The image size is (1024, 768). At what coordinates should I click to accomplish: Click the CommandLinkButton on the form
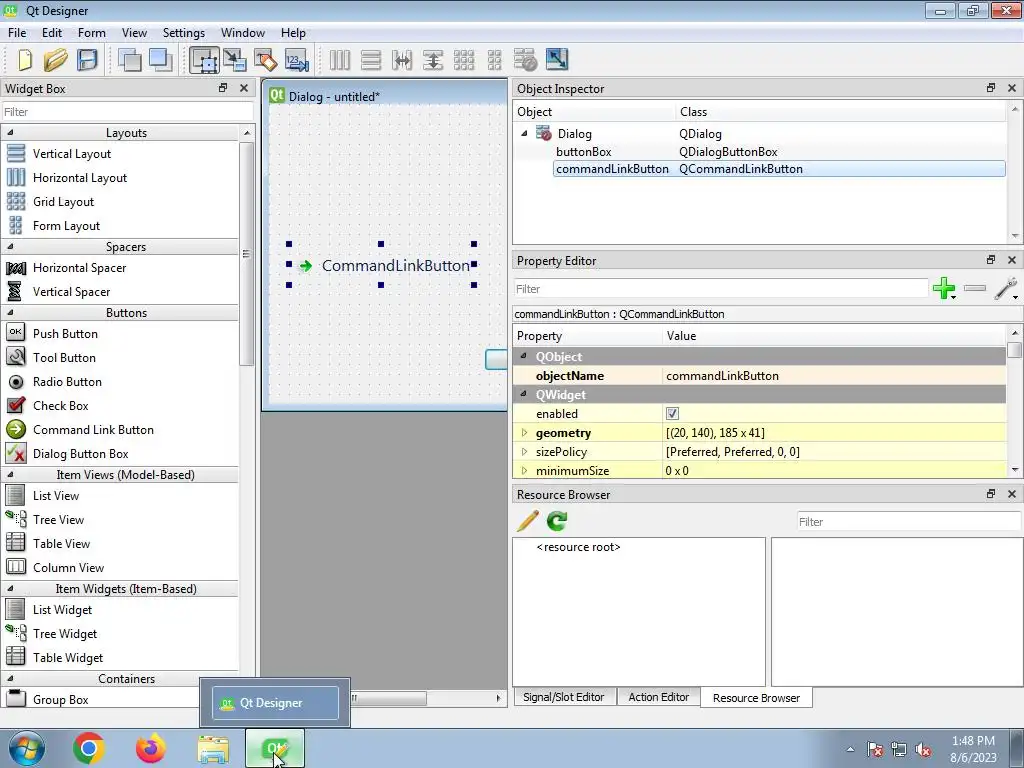[381, 265]
